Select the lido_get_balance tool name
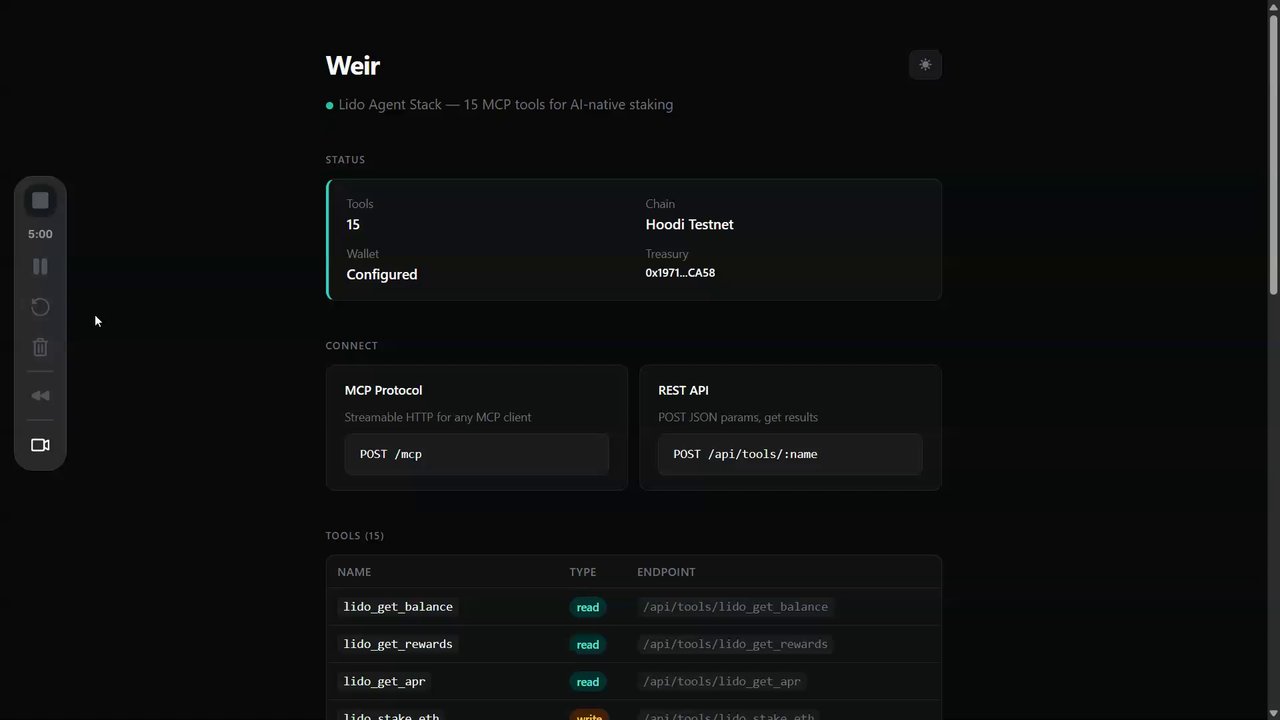 pos(398,607)
